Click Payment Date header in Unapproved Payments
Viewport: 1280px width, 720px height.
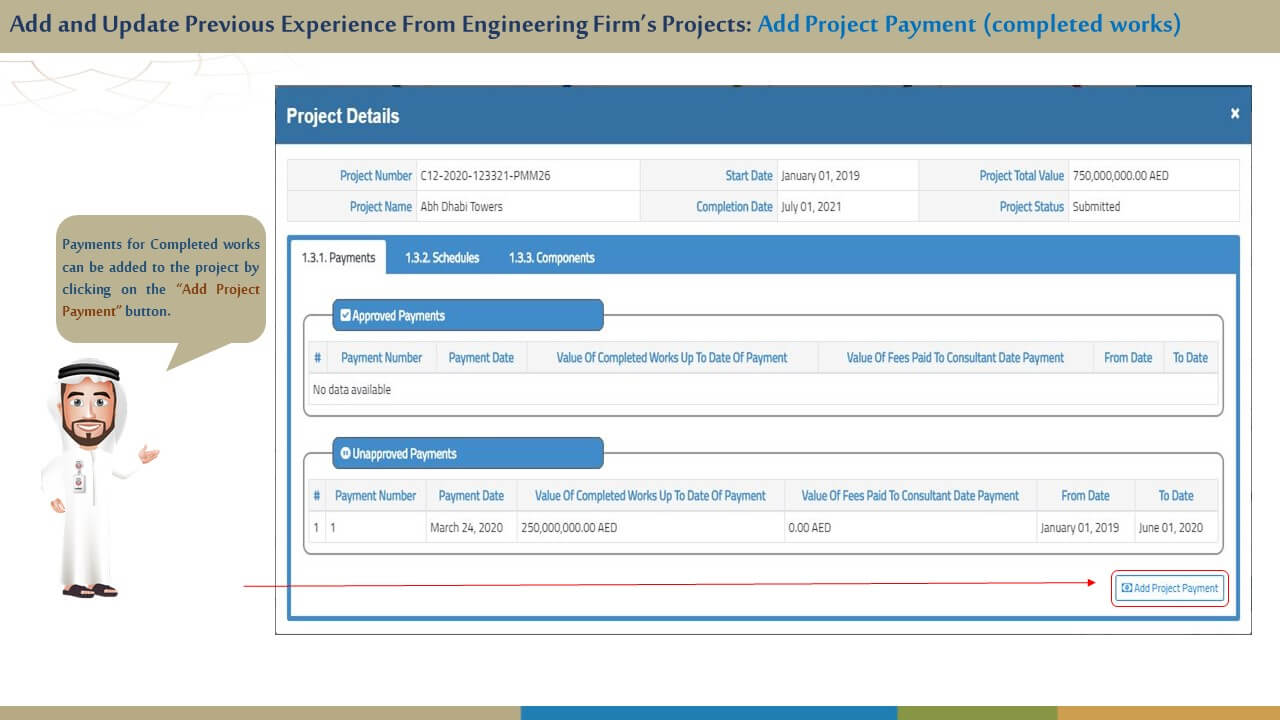[x=471, y=496]
